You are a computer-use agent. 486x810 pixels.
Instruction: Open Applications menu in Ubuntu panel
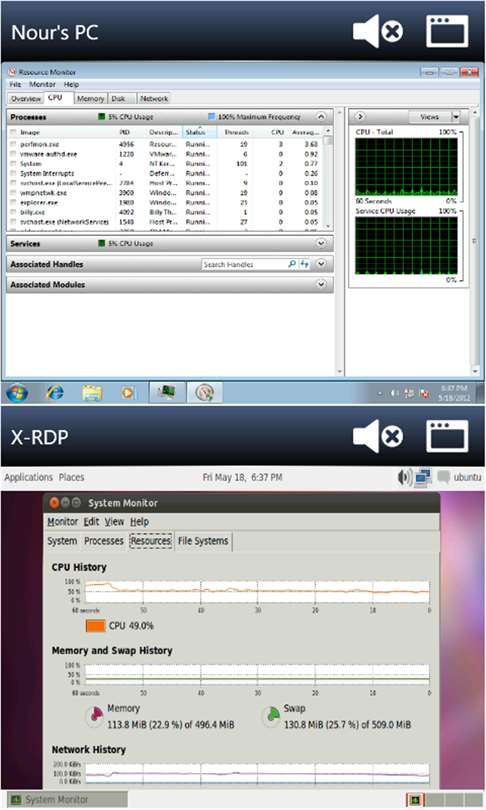click(x=28, y=477)
